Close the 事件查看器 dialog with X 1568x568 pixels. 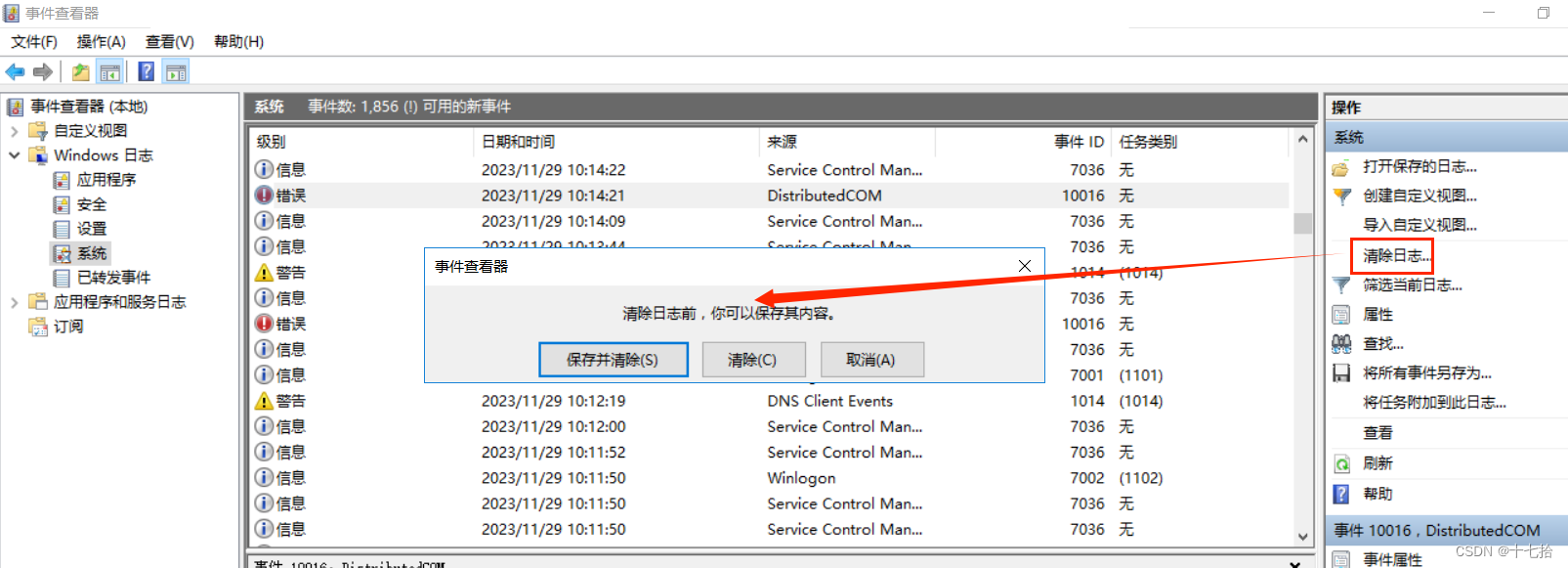(x=1025, y=266)
